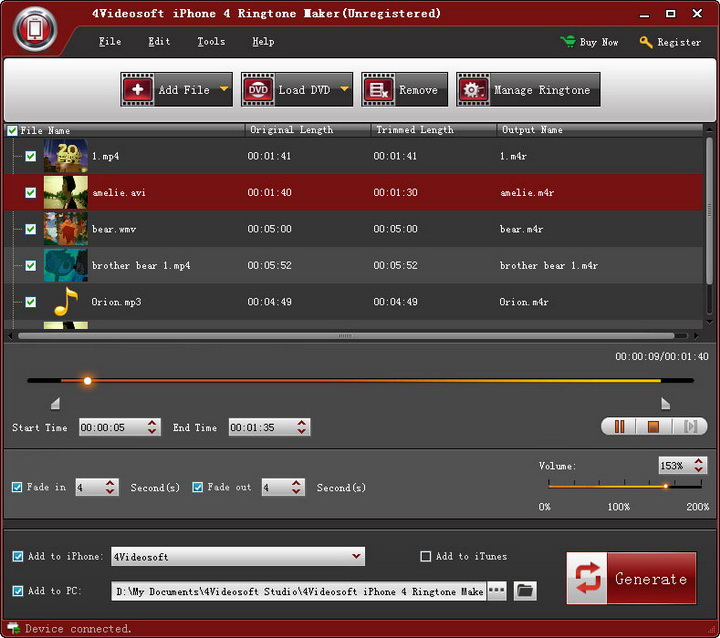Click the Add to PC path field
Image resolution: width=720 pixels, height=638 pixels.
298,591
